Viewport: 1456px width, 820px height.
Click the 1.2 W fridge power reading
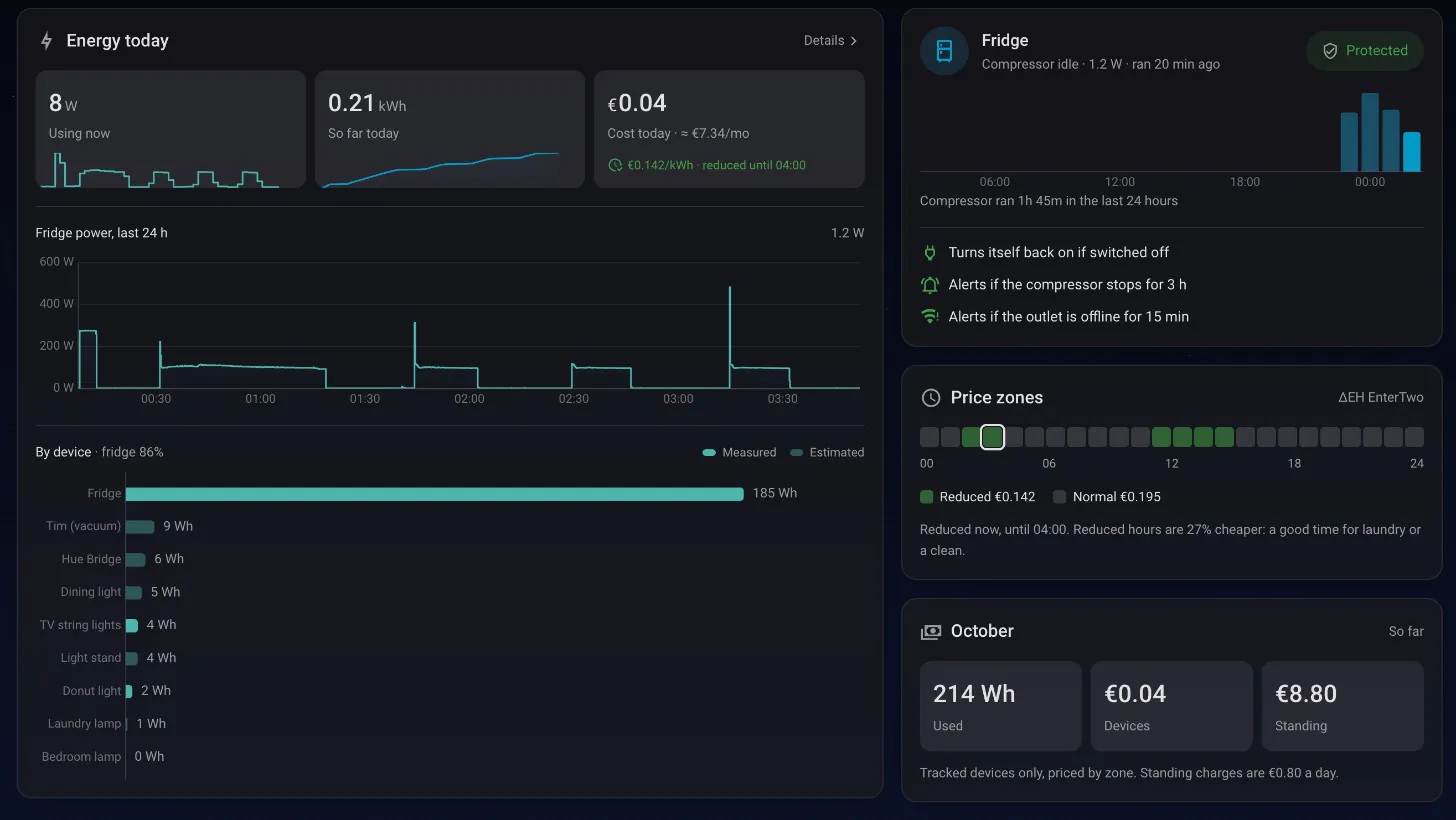[847, 233]
